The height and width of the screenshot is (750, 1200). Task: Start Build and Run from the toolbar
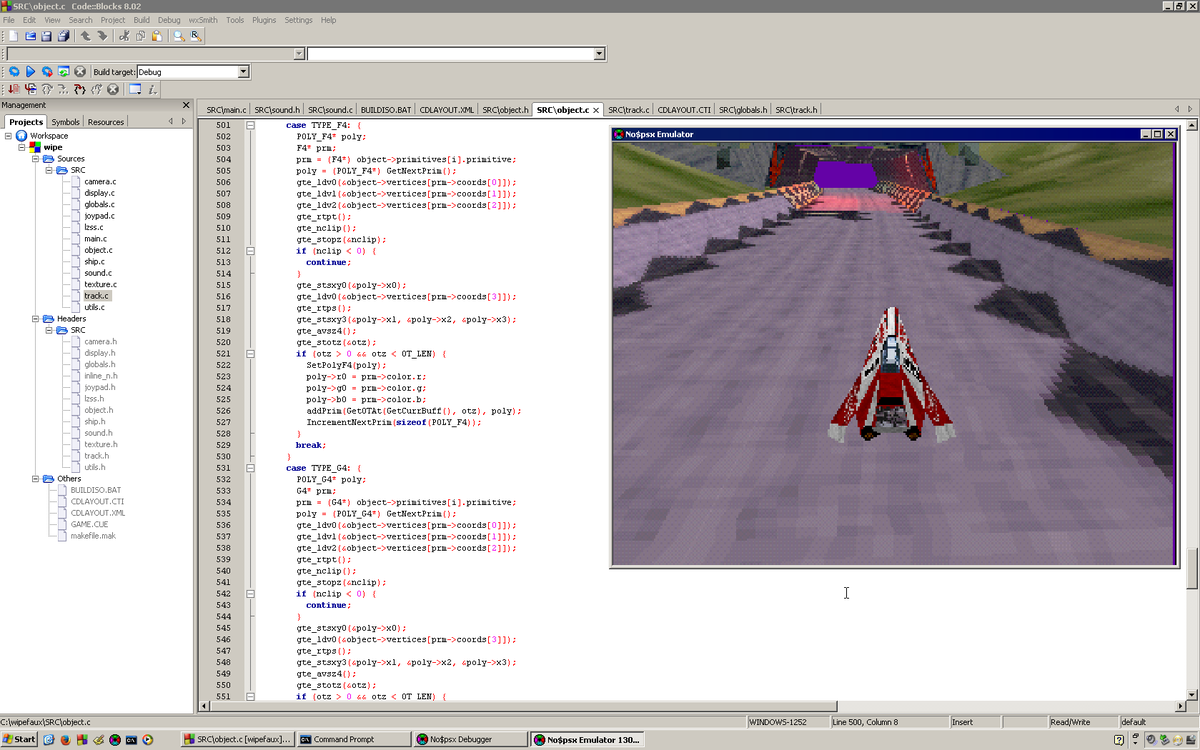pos(47,71)
